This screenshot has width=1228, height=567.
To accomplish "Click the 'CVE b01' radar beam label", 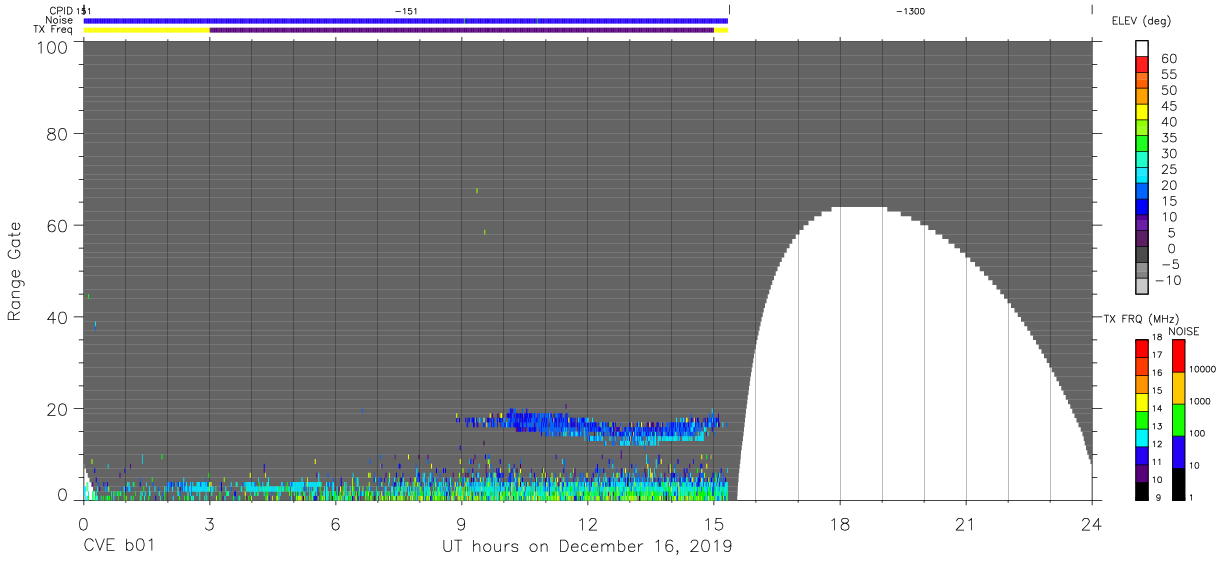I will [118, 547].
